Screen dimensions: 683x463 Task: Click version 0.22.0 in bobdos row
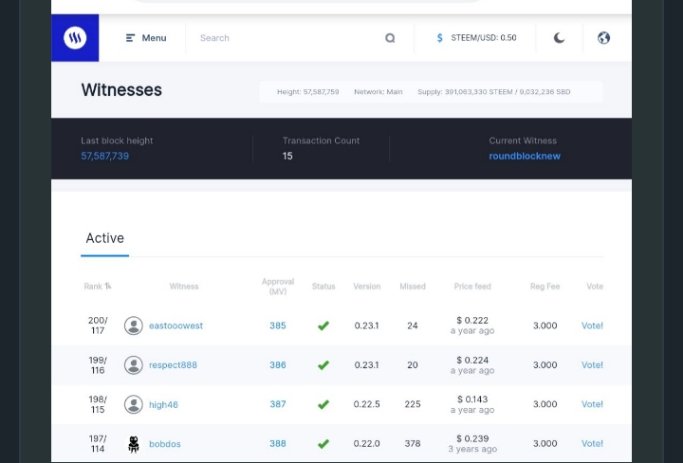point(367,443)
